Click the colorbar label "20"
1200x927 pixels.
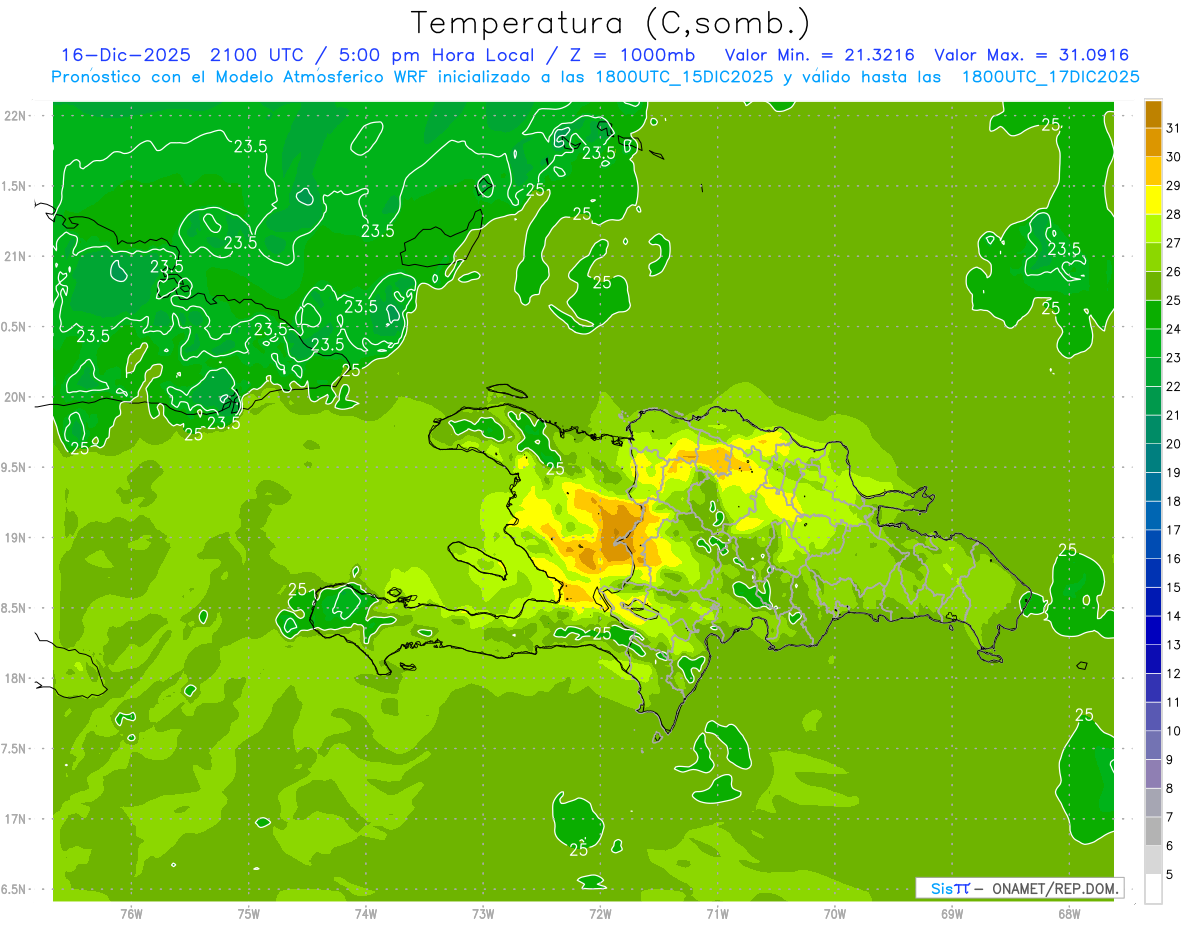(x=1173, y=444)
